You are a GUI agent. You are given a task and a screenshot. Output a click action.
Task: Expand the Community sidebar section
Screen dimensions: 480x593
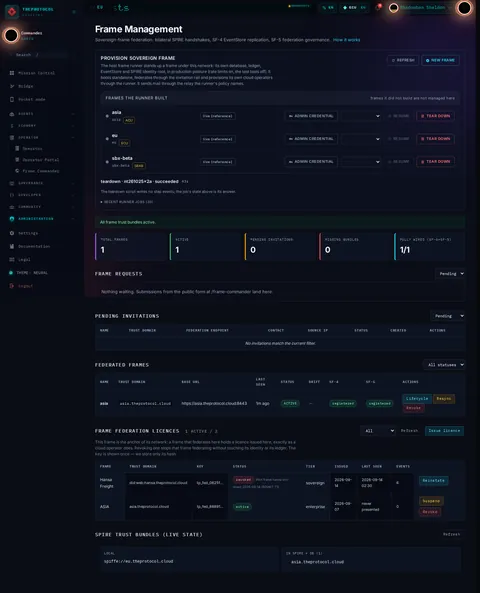point(42,207)
